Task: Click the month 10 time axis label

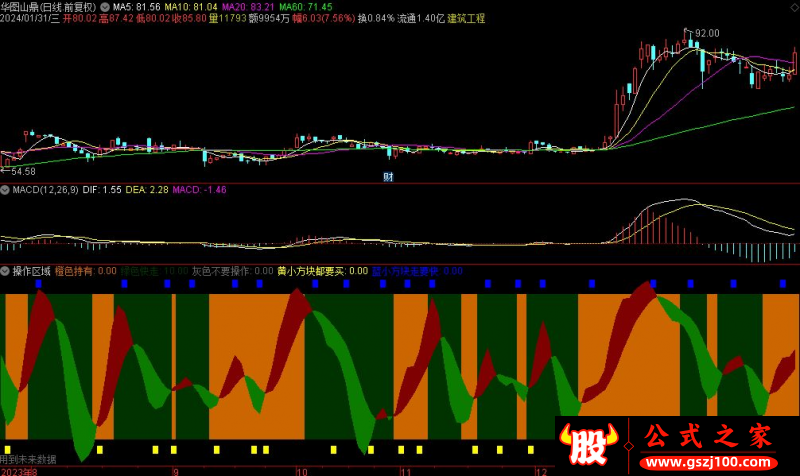Action: pos(302,472)
